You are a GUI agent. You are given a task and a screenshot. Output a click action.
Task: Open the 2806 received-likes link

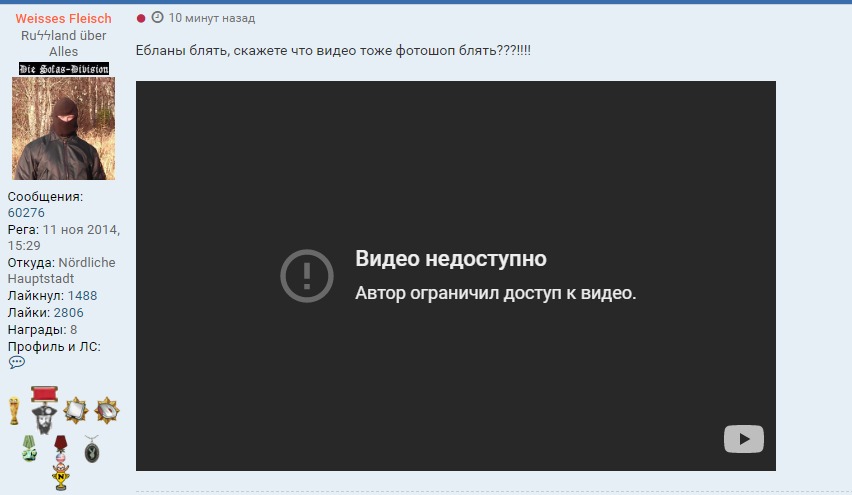tap(68, 312)
